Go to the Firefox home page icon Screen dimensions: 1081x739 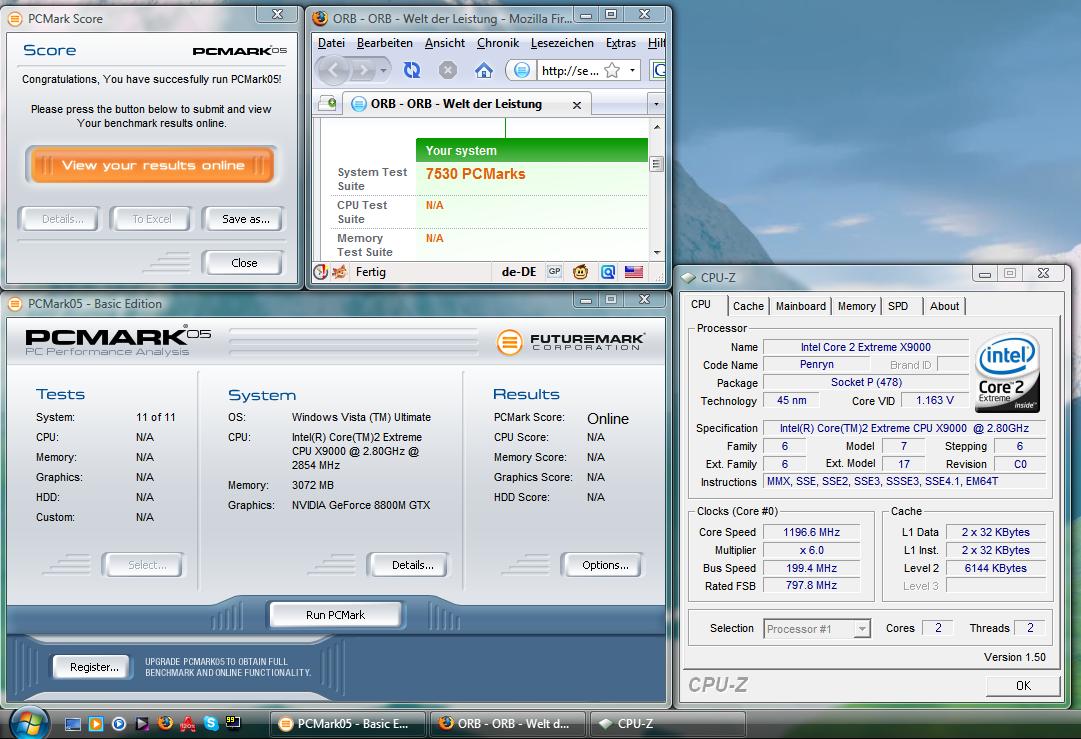(484, 70)
